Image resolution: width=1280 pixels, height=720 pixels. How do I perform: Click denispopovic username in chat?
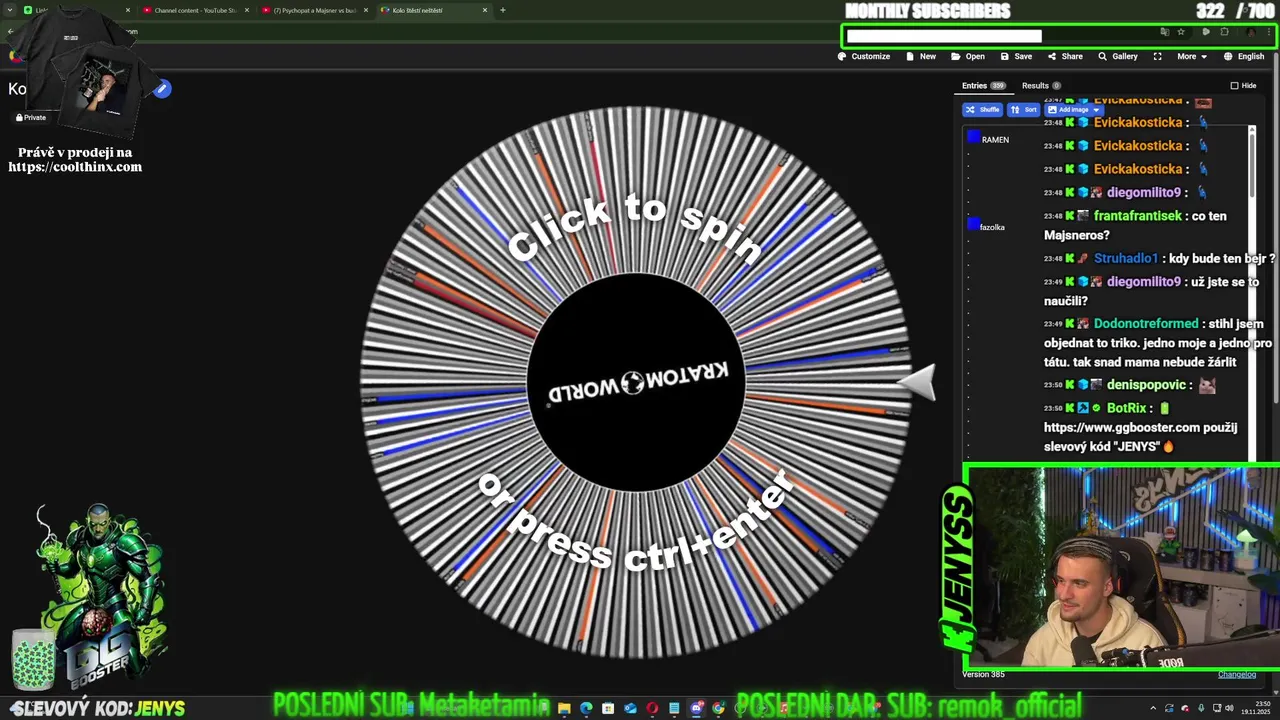click(1146, 385)
